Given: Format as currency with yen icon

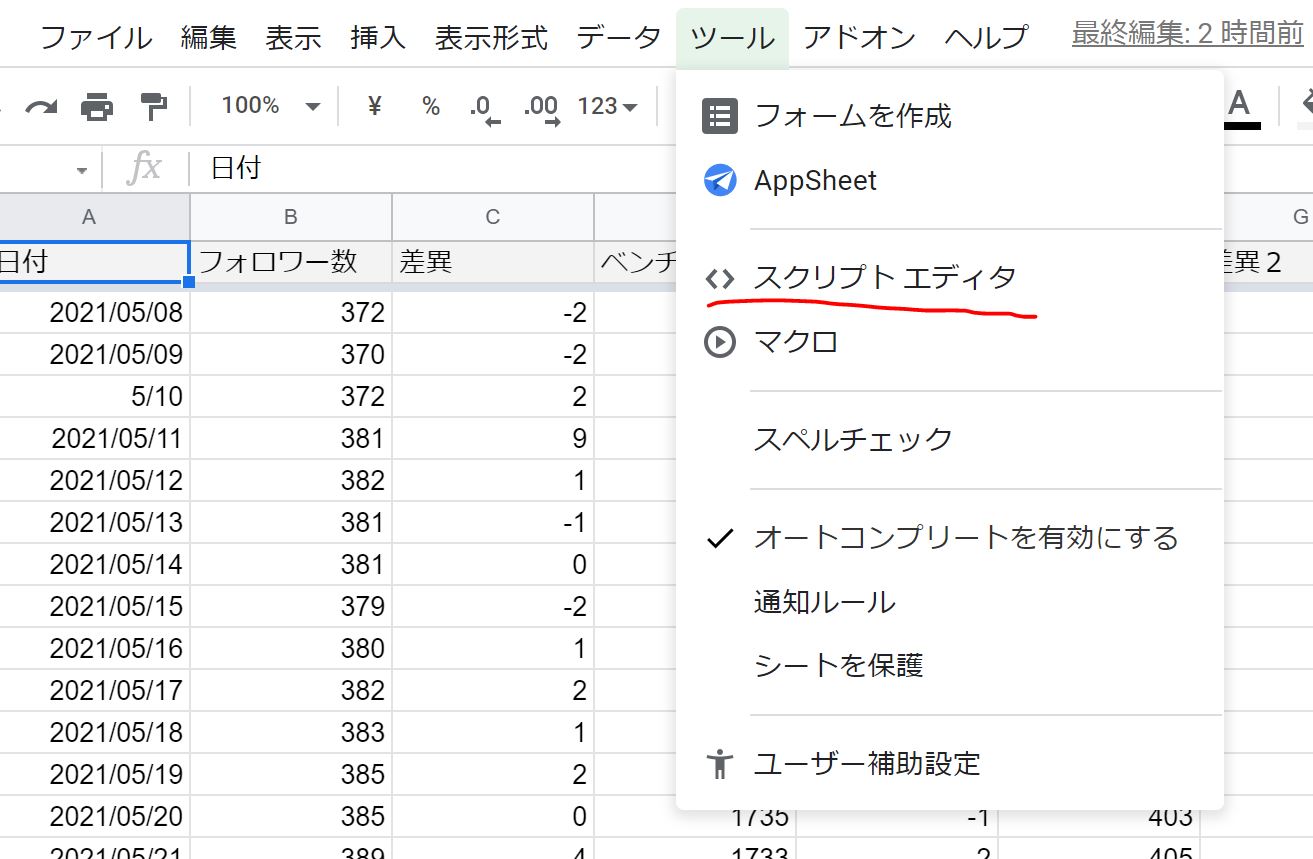Looking at the screenshot, I should tap(375, 106).
